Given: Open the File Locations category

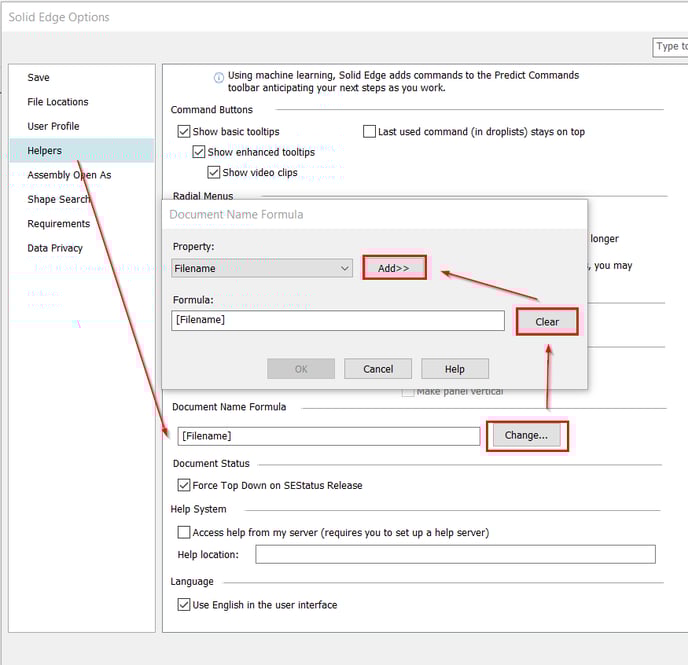Looking at the screenshot, I should coord(58,102).
